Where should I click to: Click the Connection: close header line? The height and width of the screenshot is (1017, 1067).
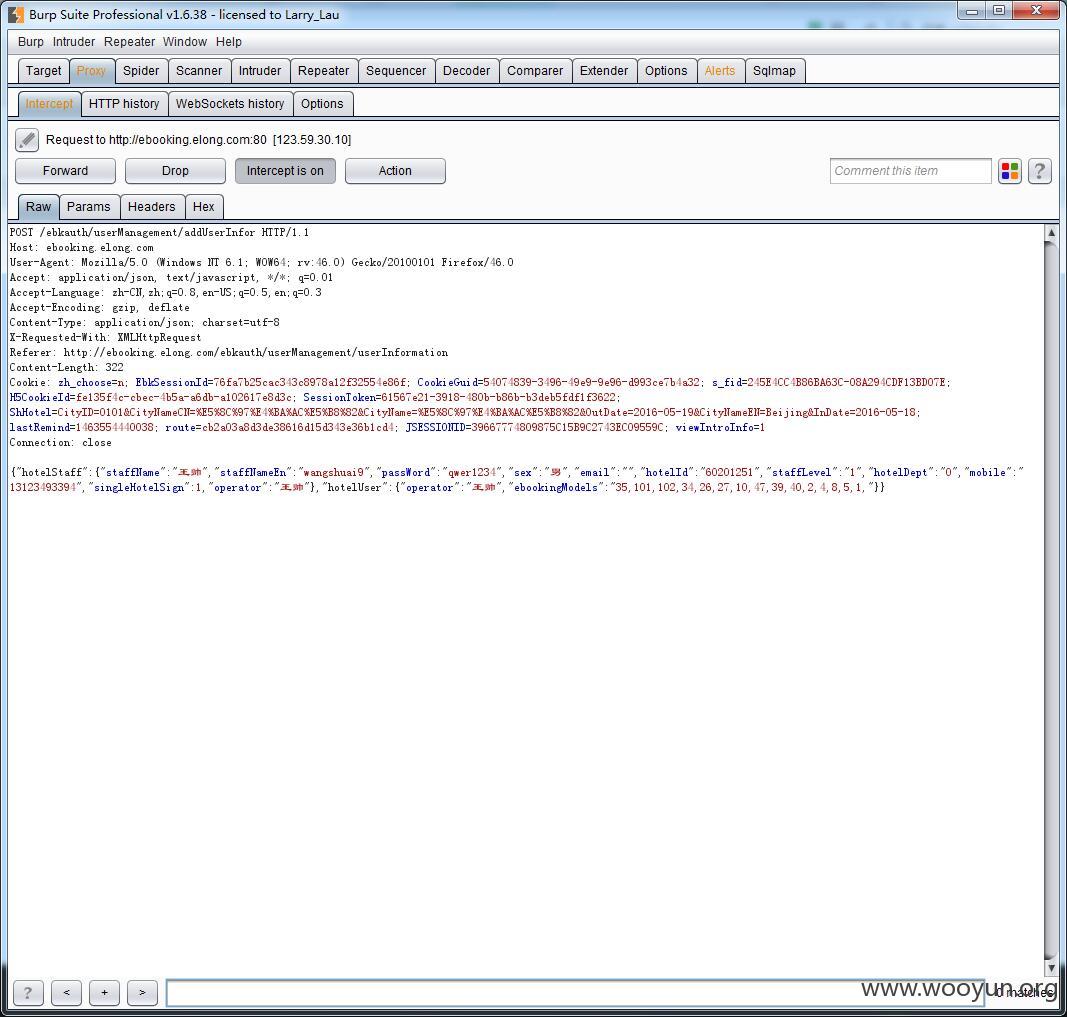(x=61, y=442)
